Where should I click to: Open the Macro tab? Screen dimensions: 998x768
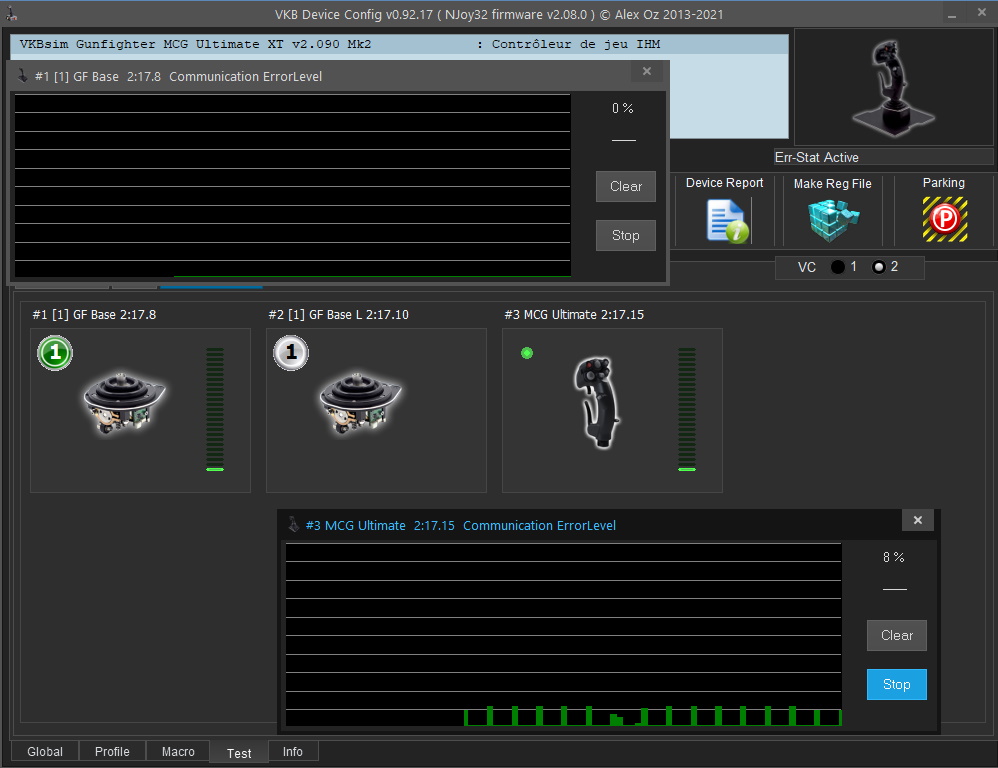coord(178,751)
